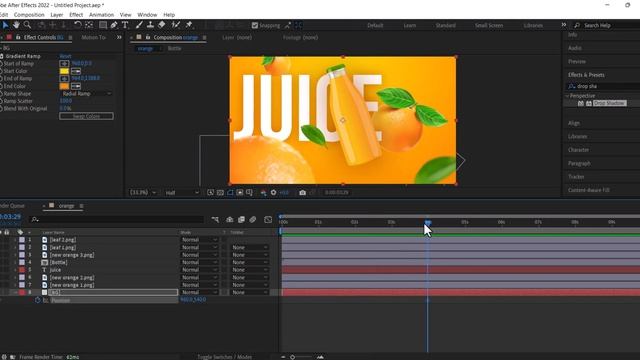
Task: Switch to Bottle composition tab in viewer
Action: point(174,48)
